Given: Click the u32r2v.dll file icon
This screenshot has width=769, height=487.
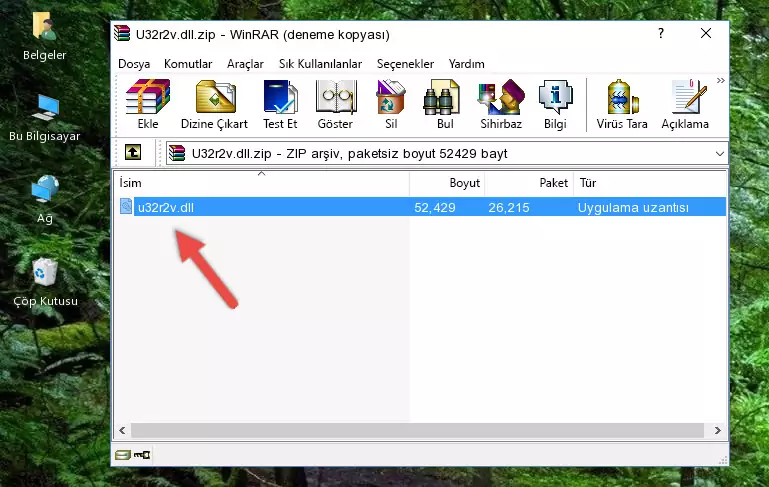Looking at the screenshot, I should (126, 206).
